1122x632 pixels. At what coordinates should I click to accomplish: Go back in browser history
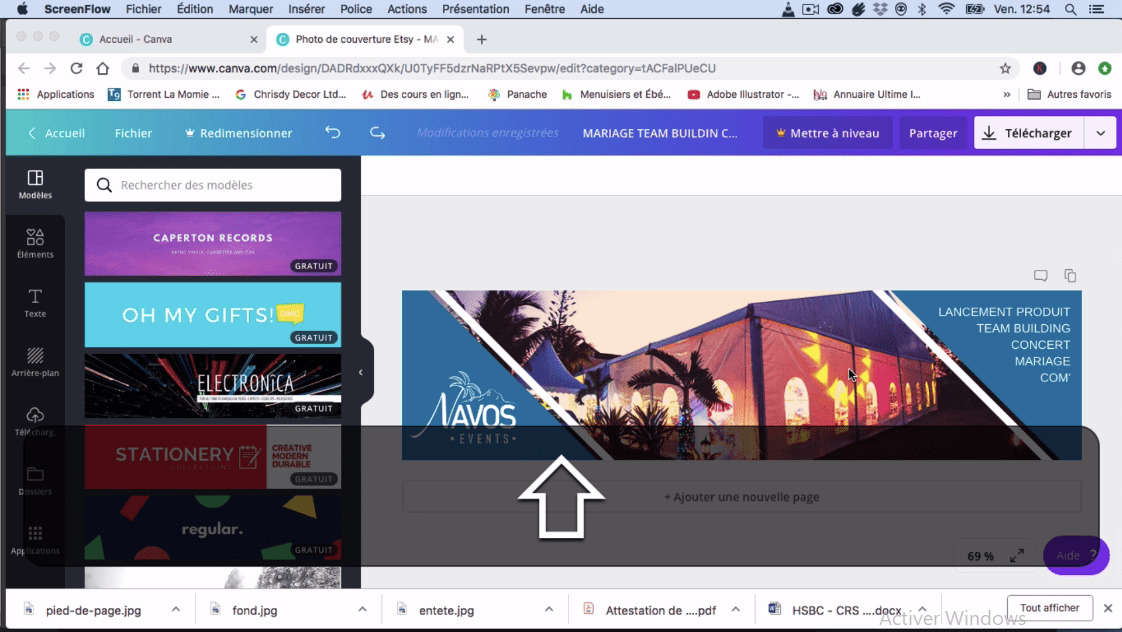[24, 68]
